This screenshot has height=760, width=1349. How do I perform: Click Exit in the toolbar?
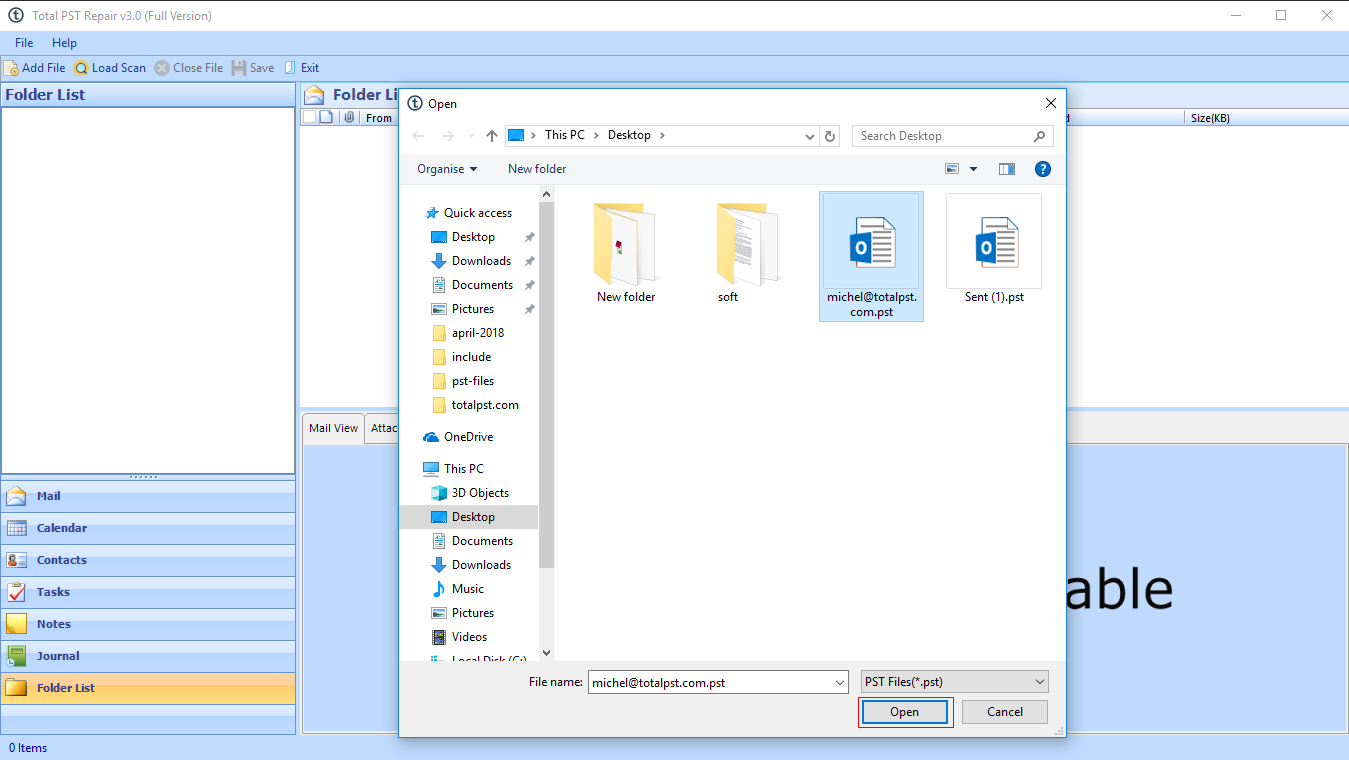[301, 68]
